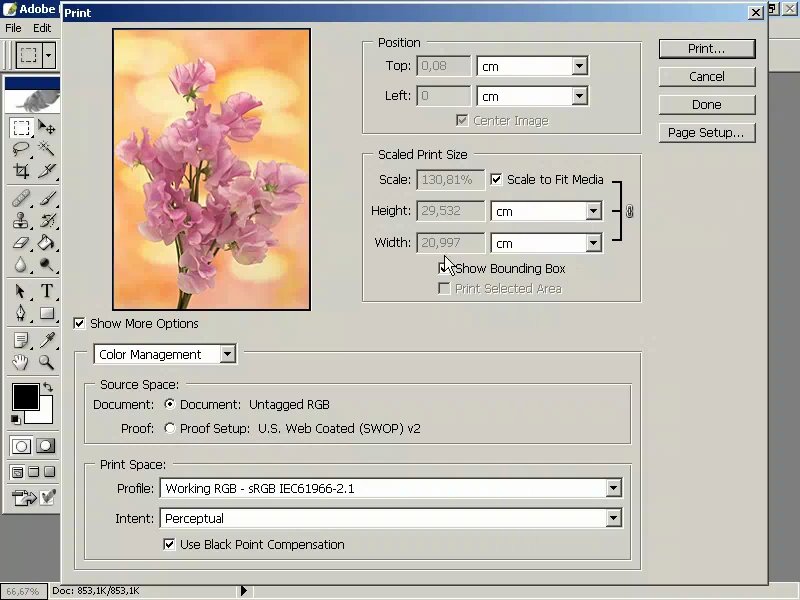800x600 pixels.
Task: Select the Magic Wand tool
Action: tap(46, 148)
